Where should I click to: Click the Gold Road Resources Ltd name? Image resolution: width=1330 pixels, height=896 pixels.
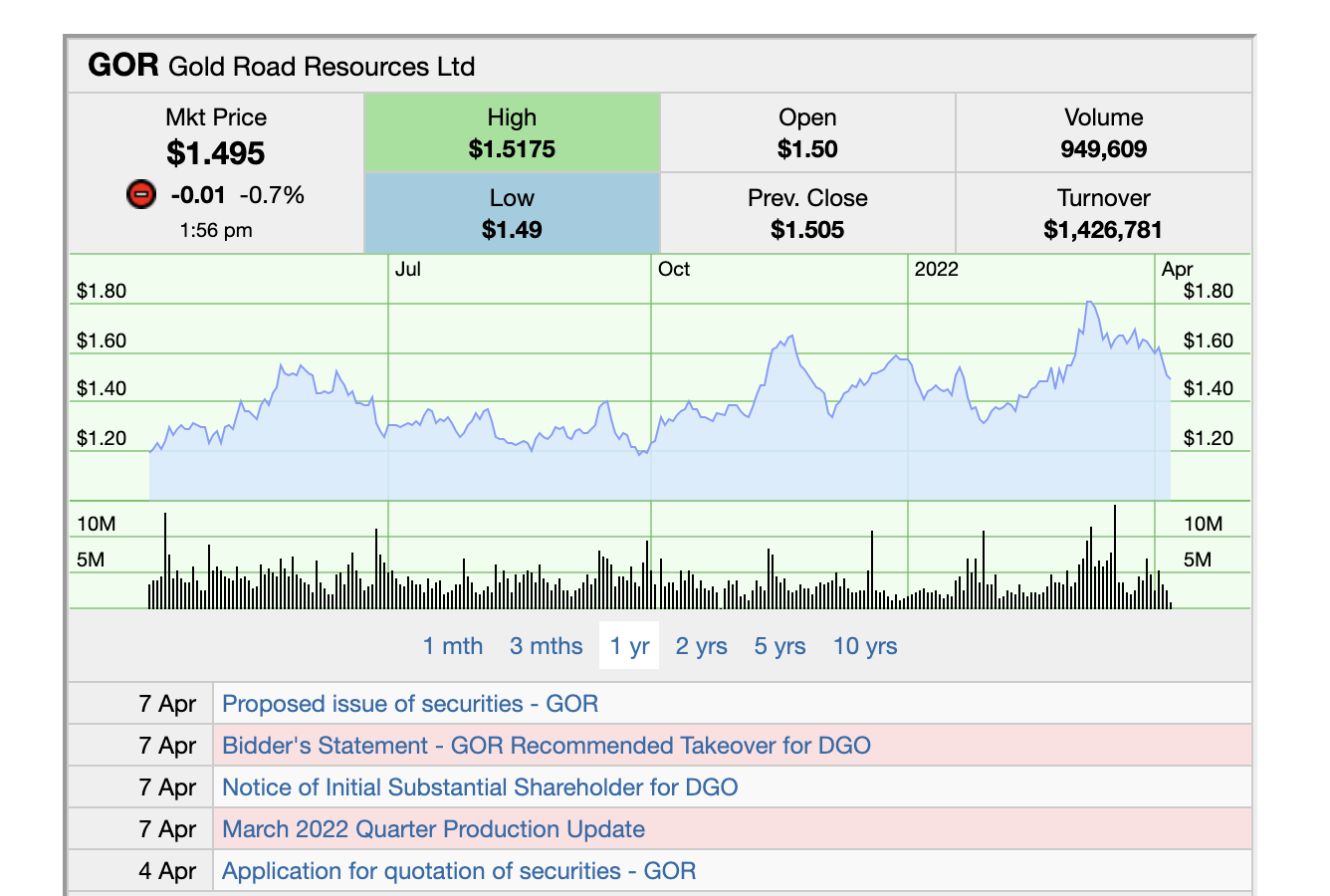coord(322,67)
